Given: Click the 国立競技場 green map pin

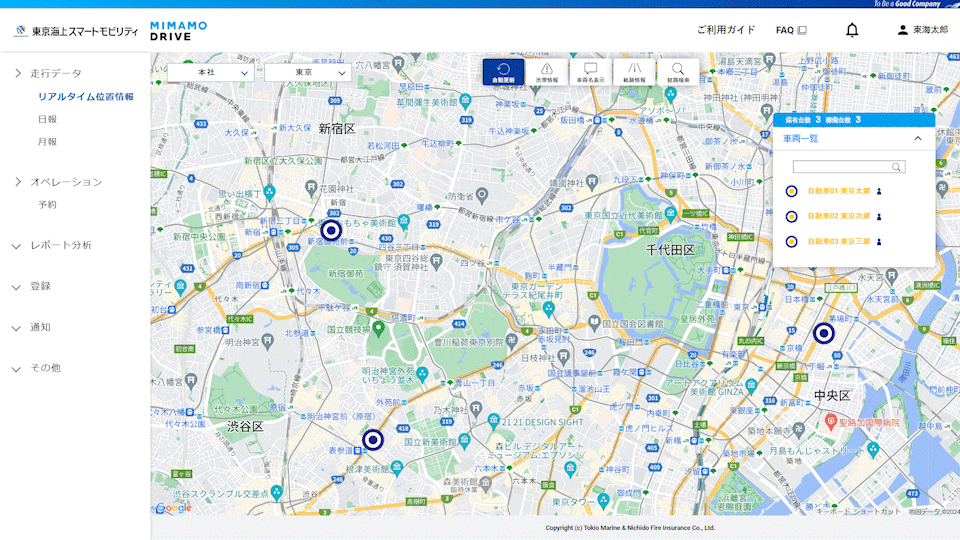Looking at the screenshot, I should [x=378, y=329].
